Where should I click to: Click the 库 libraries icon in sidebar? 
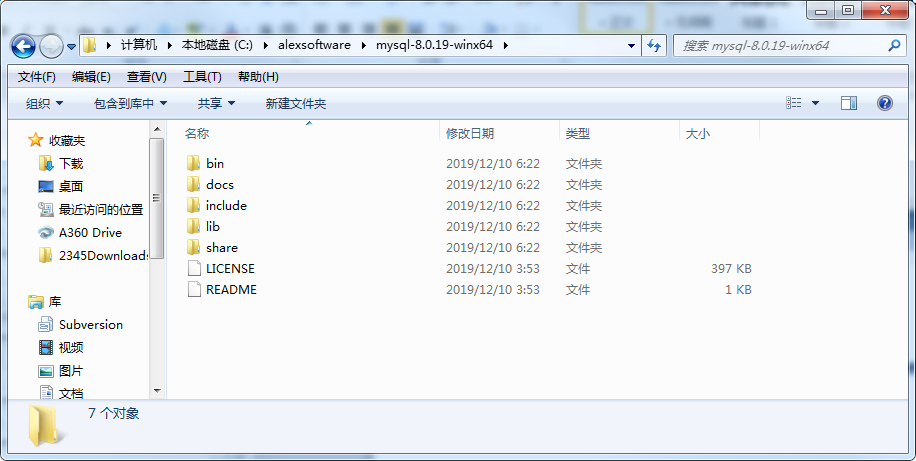[36, 301]
